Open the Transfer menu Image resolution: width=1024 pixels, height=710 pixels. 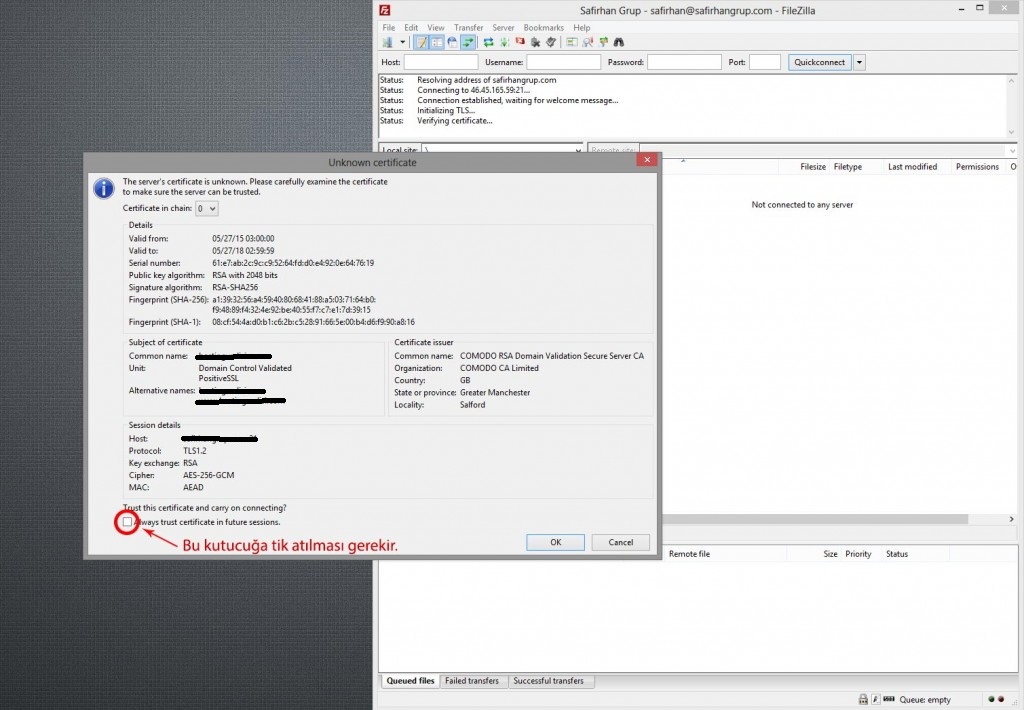tap(468, 27)
